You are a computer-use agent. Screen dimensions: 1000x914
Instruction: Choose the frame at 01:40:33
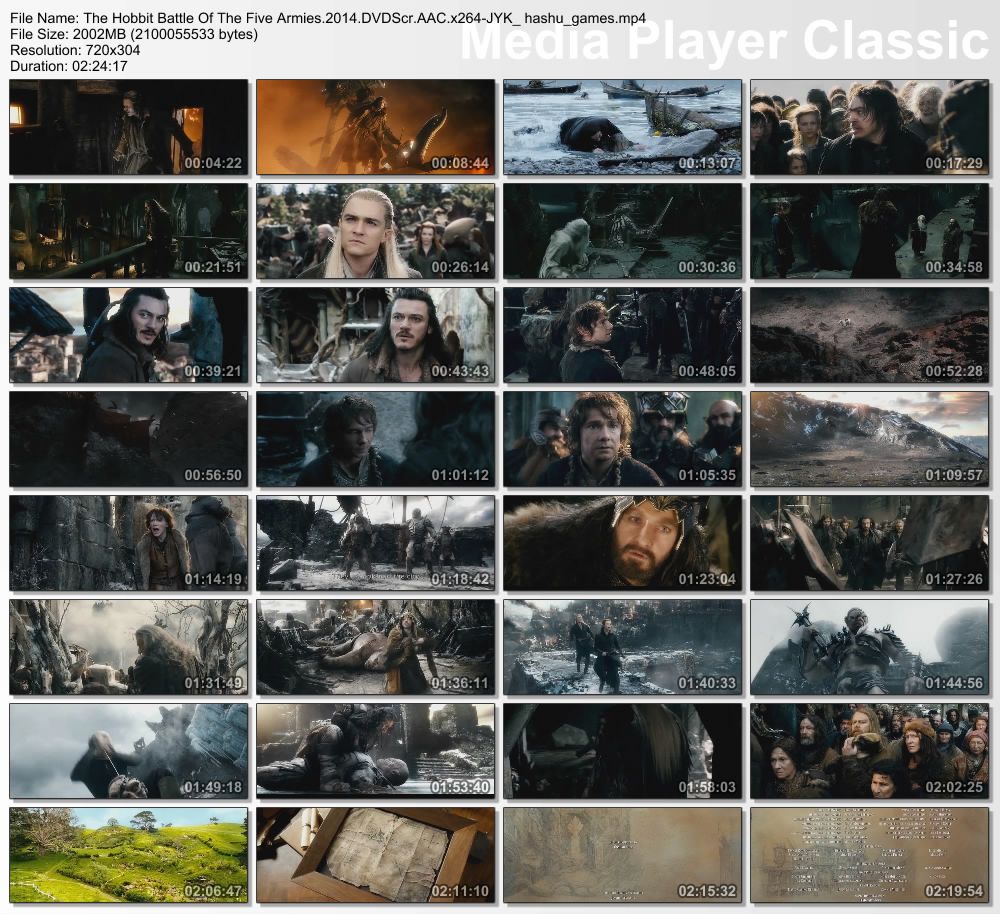click(622, 647)
